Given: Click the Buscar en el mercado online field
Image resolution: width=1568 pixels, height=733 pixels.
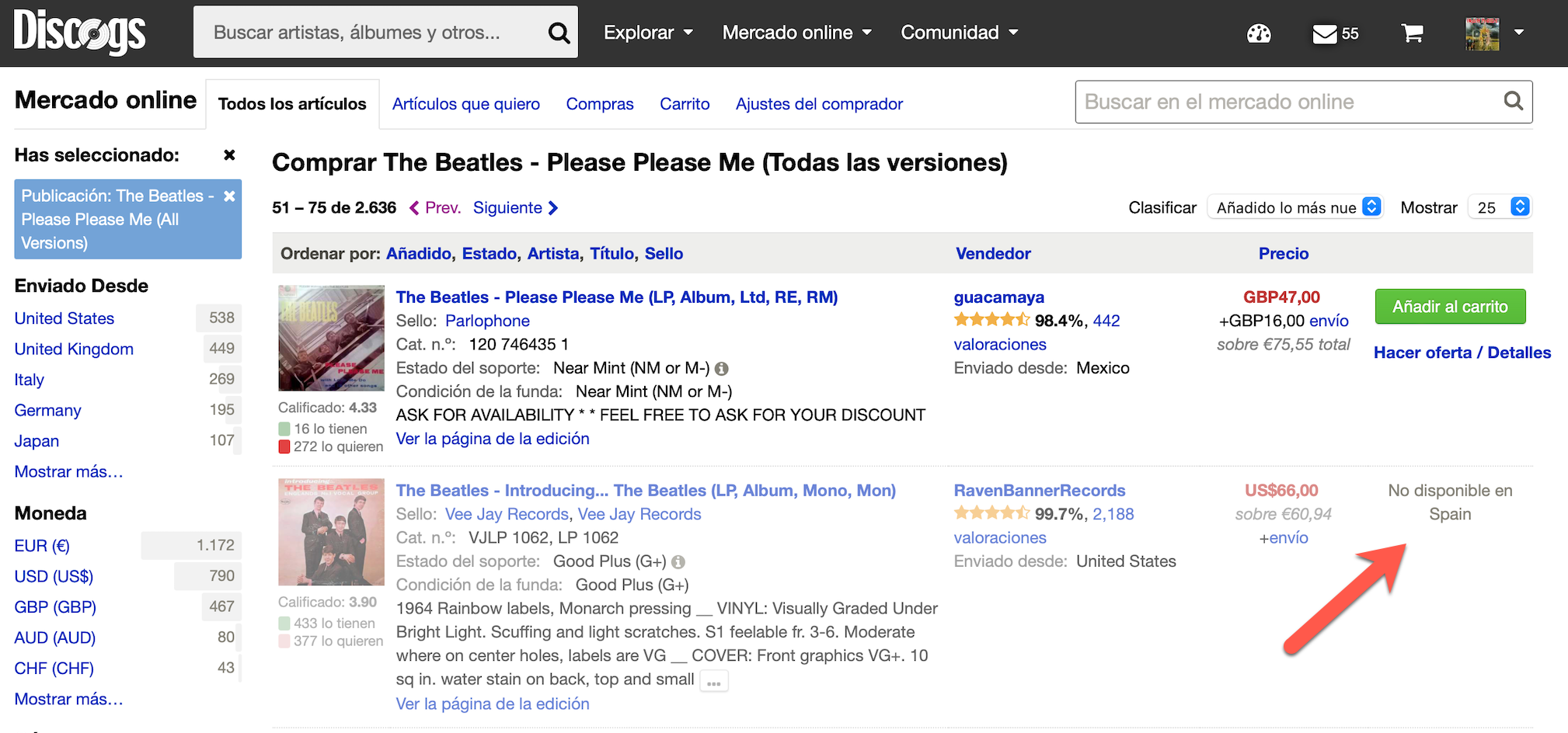Looking at the screenshot, I should pos(1290,102).
